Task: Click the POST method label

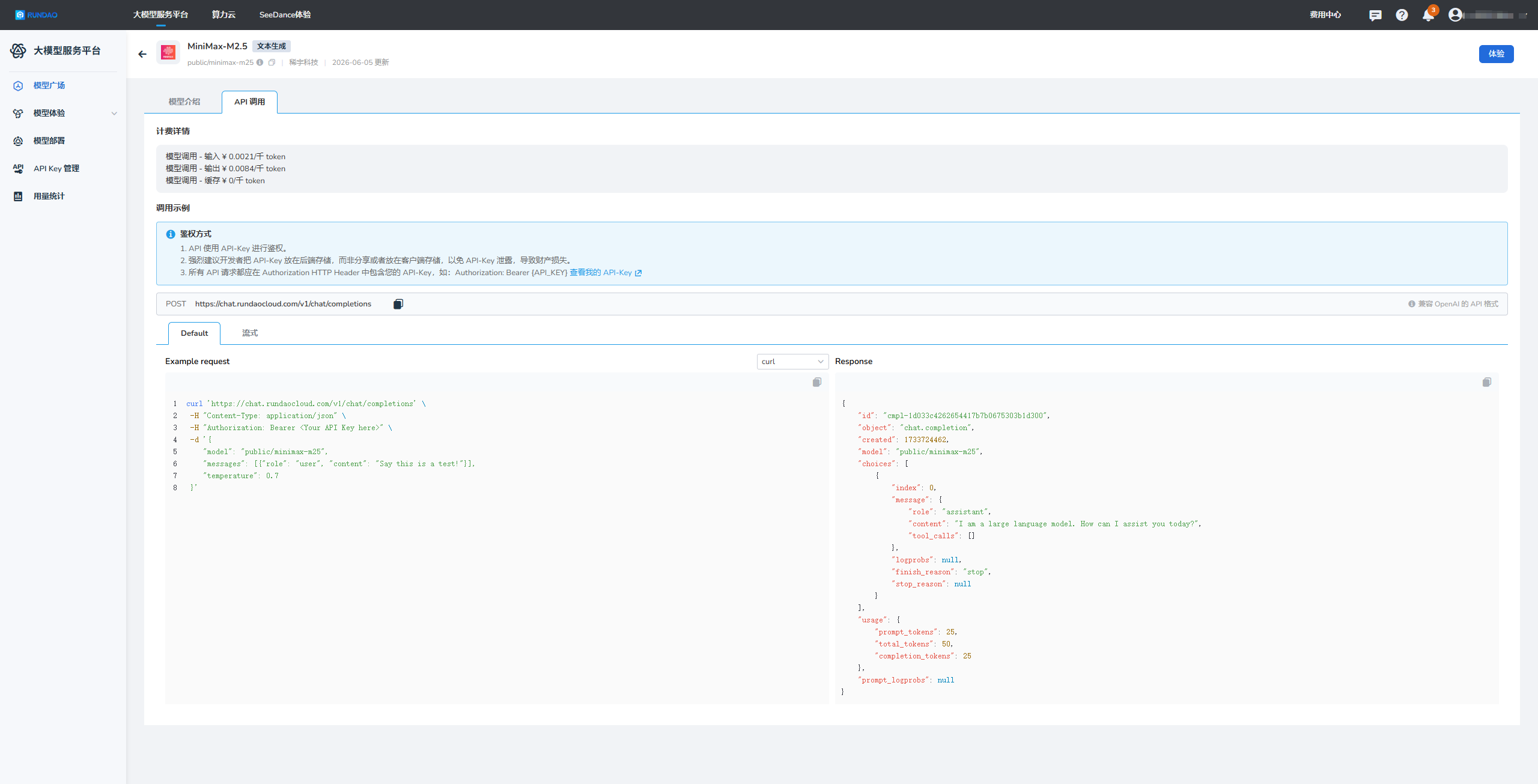Action: tap(176, 304)
